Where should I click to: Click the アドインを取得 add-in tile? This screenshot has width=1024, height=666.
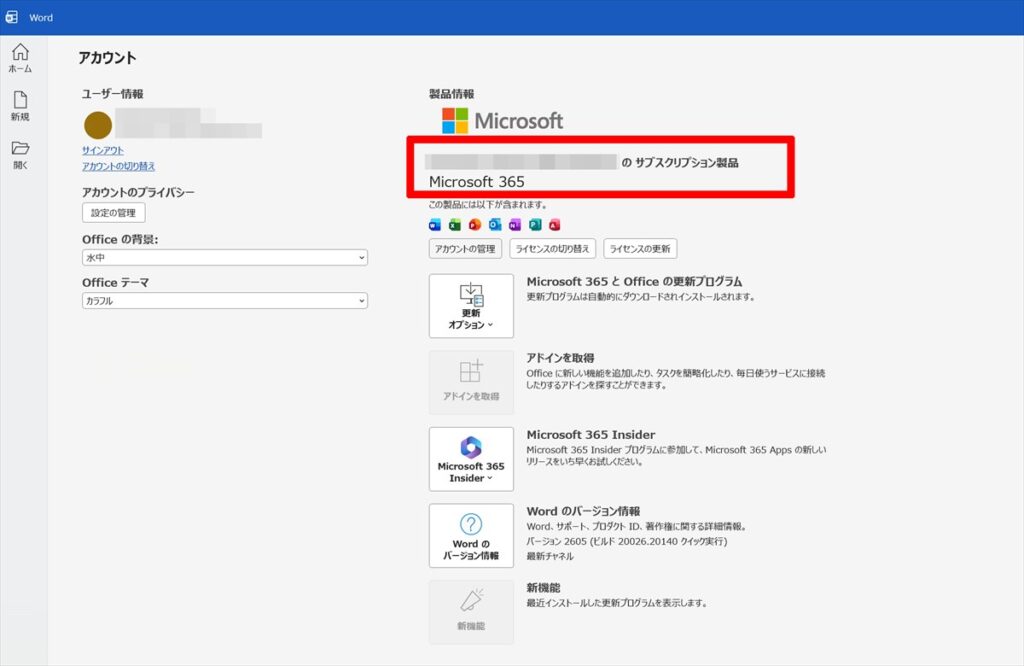click(x=471, y=382)
